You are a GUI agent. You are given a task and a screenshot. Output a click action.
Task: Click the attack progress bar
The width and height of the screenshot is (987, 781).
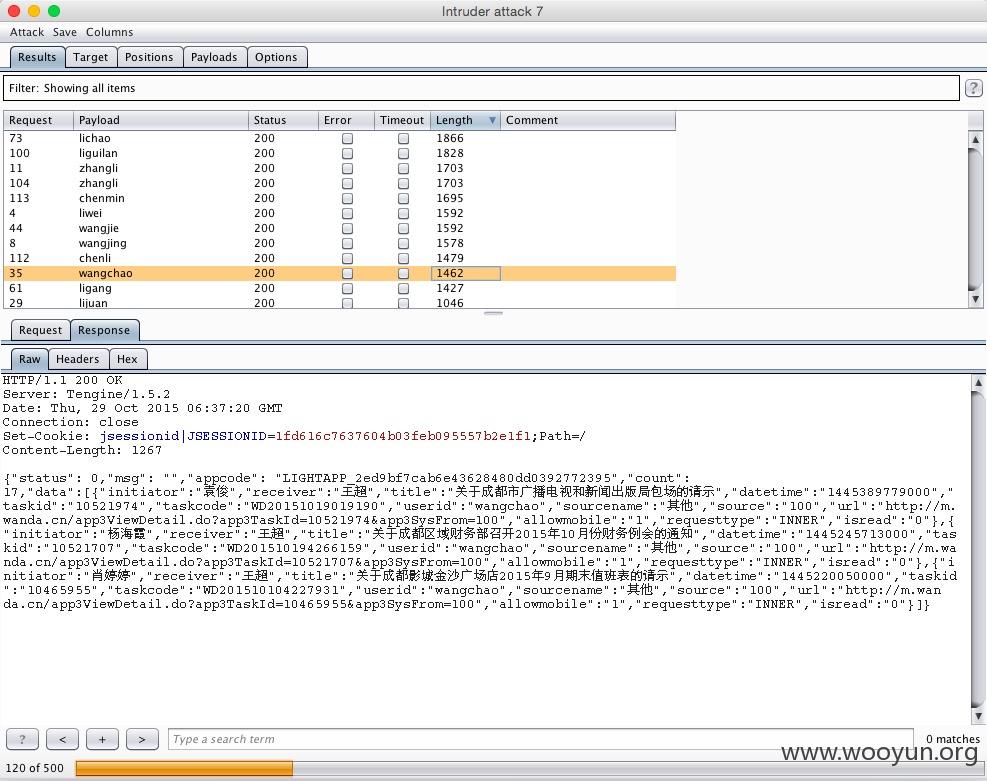[x=529, y=768]
